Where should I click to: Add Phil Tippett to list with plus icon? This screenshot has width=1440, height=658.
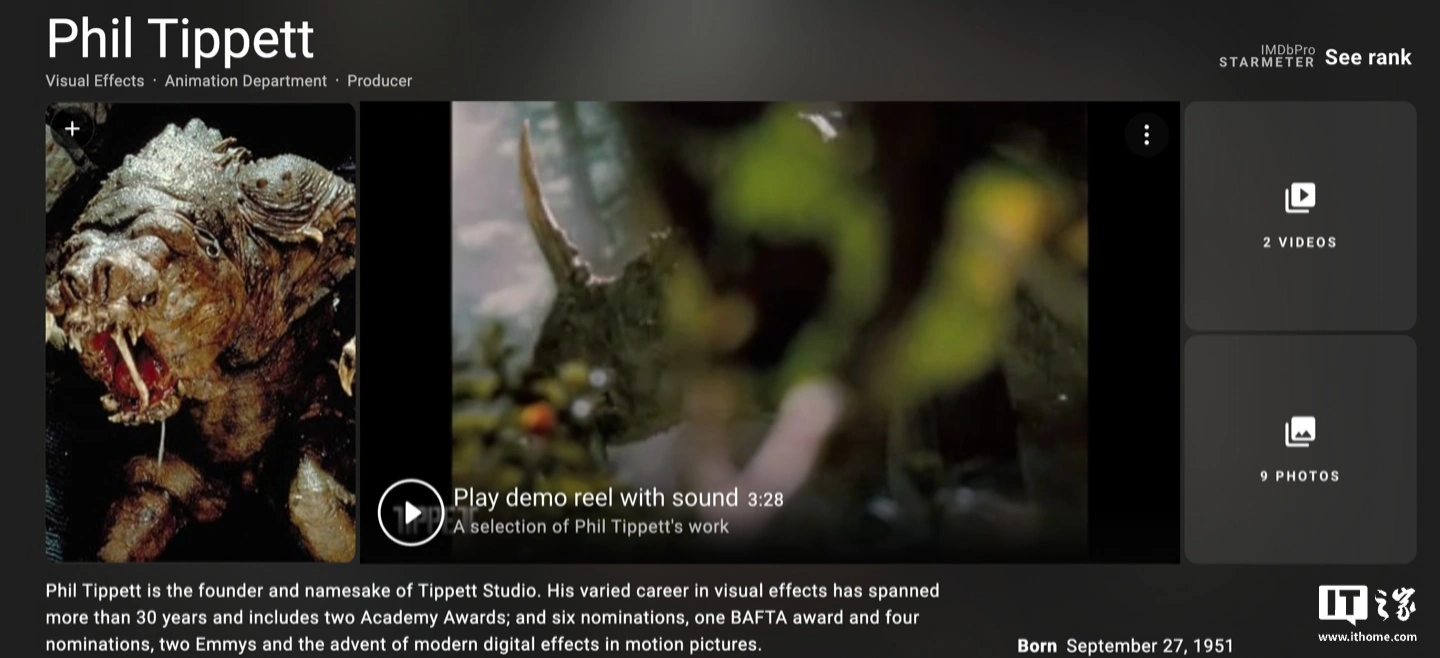click(72, 128)
